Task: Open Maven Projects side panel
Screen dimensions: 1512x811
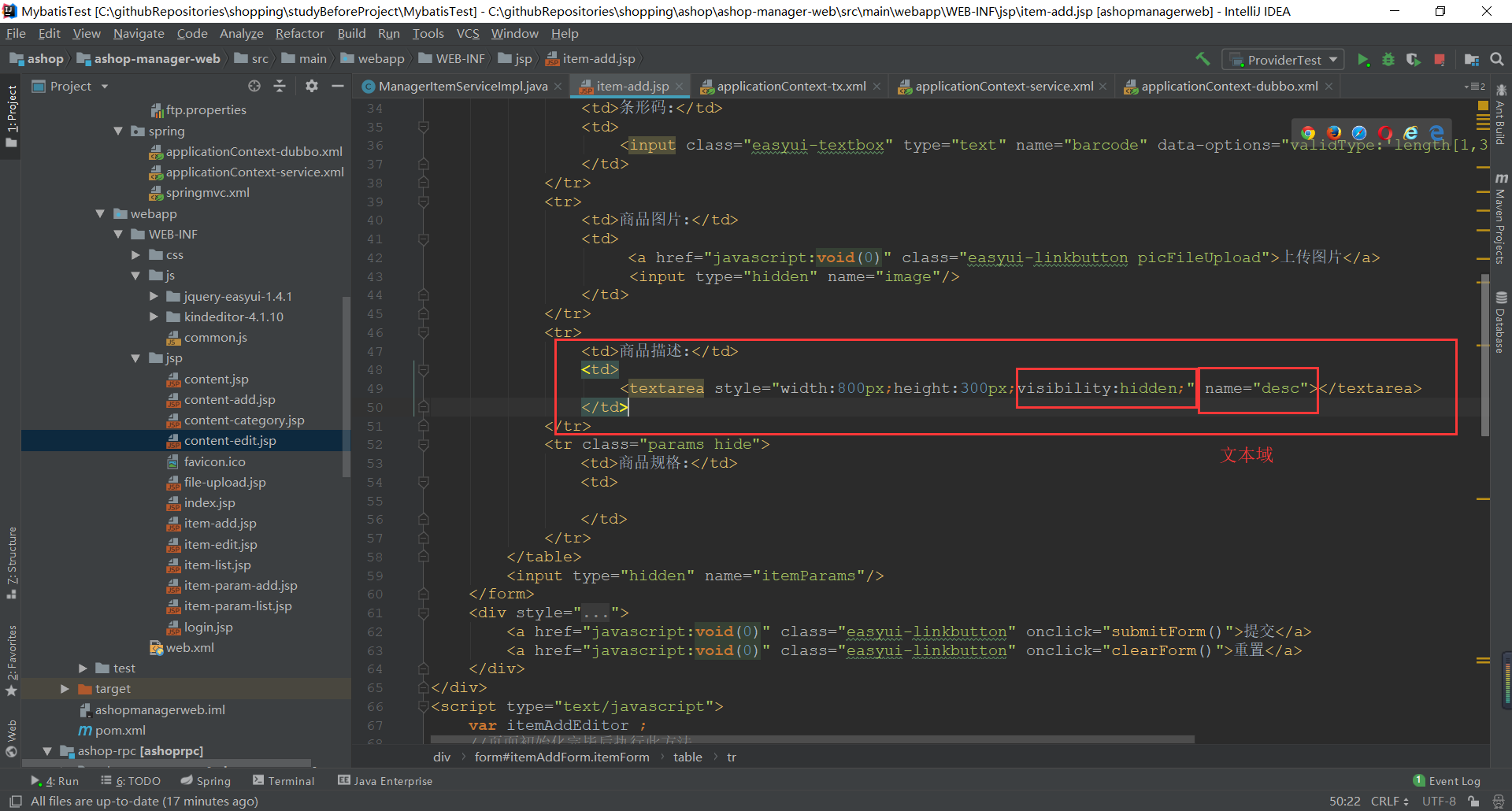Action: pos(1501,219)
